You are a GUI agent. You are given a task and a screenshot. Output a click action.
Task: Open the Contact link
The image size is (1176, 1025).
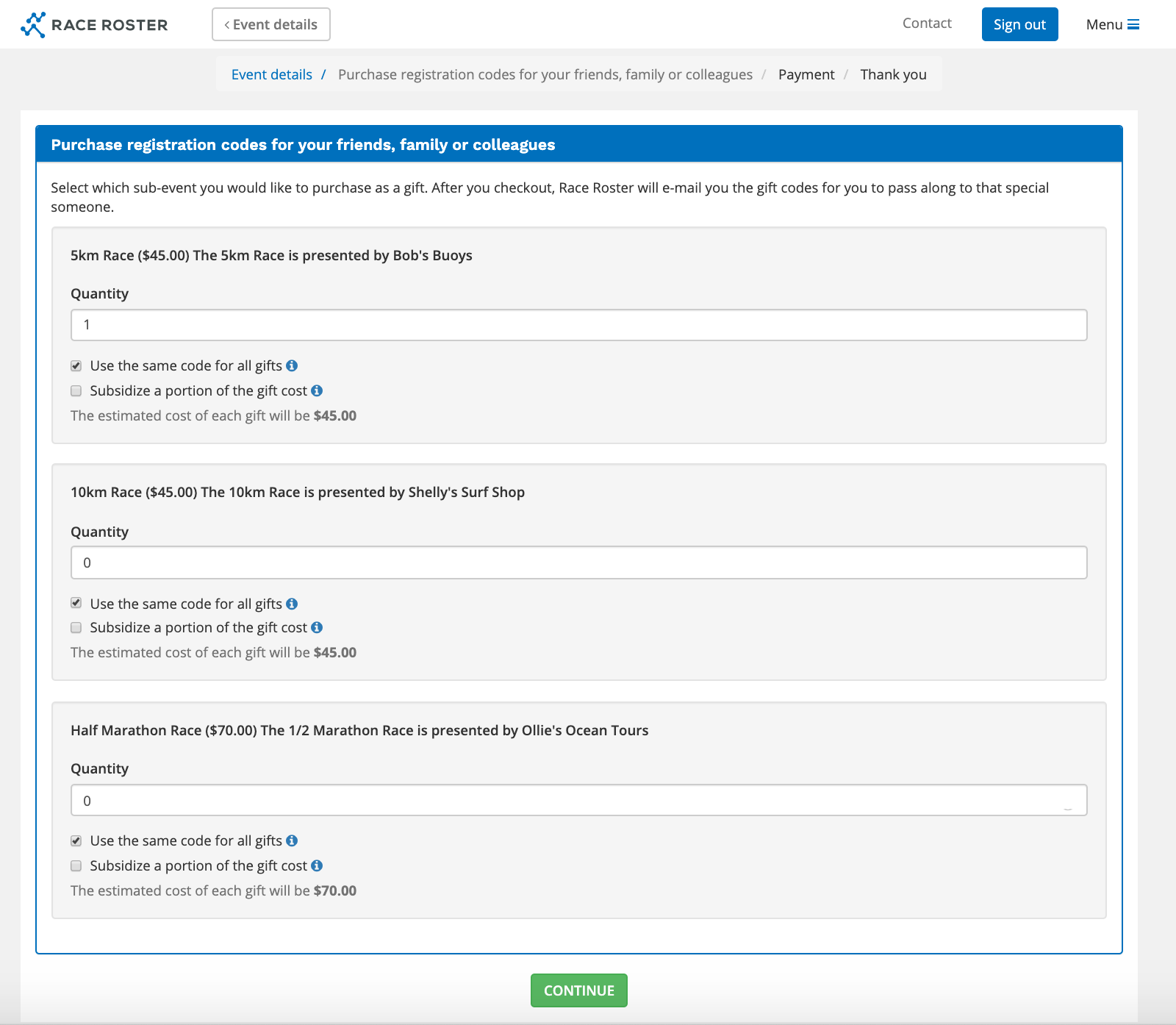(927, 24)
